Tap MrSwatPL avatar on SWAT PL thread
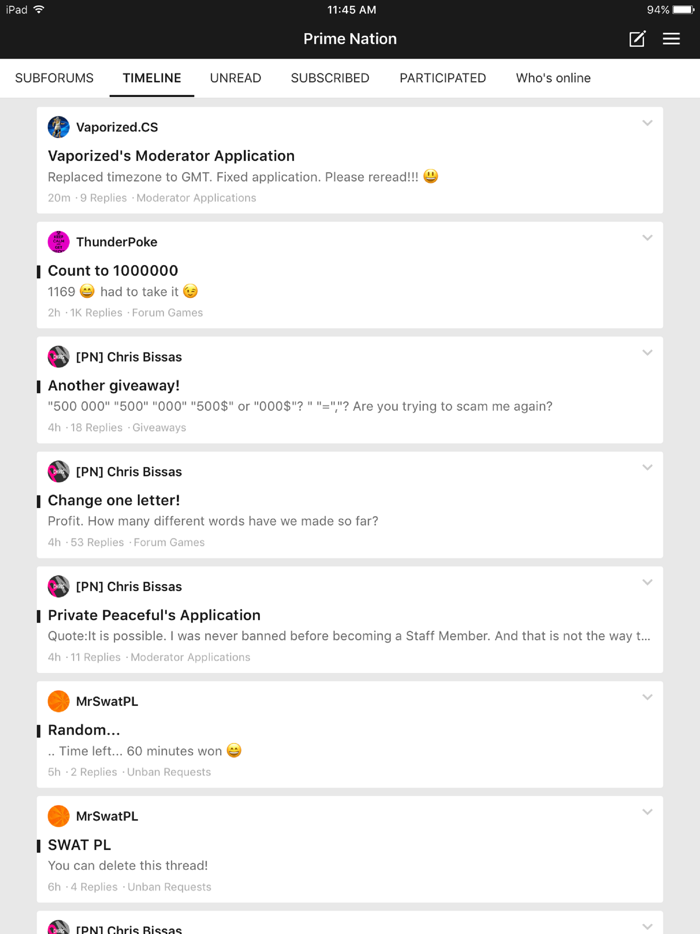The image size is (700, 934). [59, 816]
